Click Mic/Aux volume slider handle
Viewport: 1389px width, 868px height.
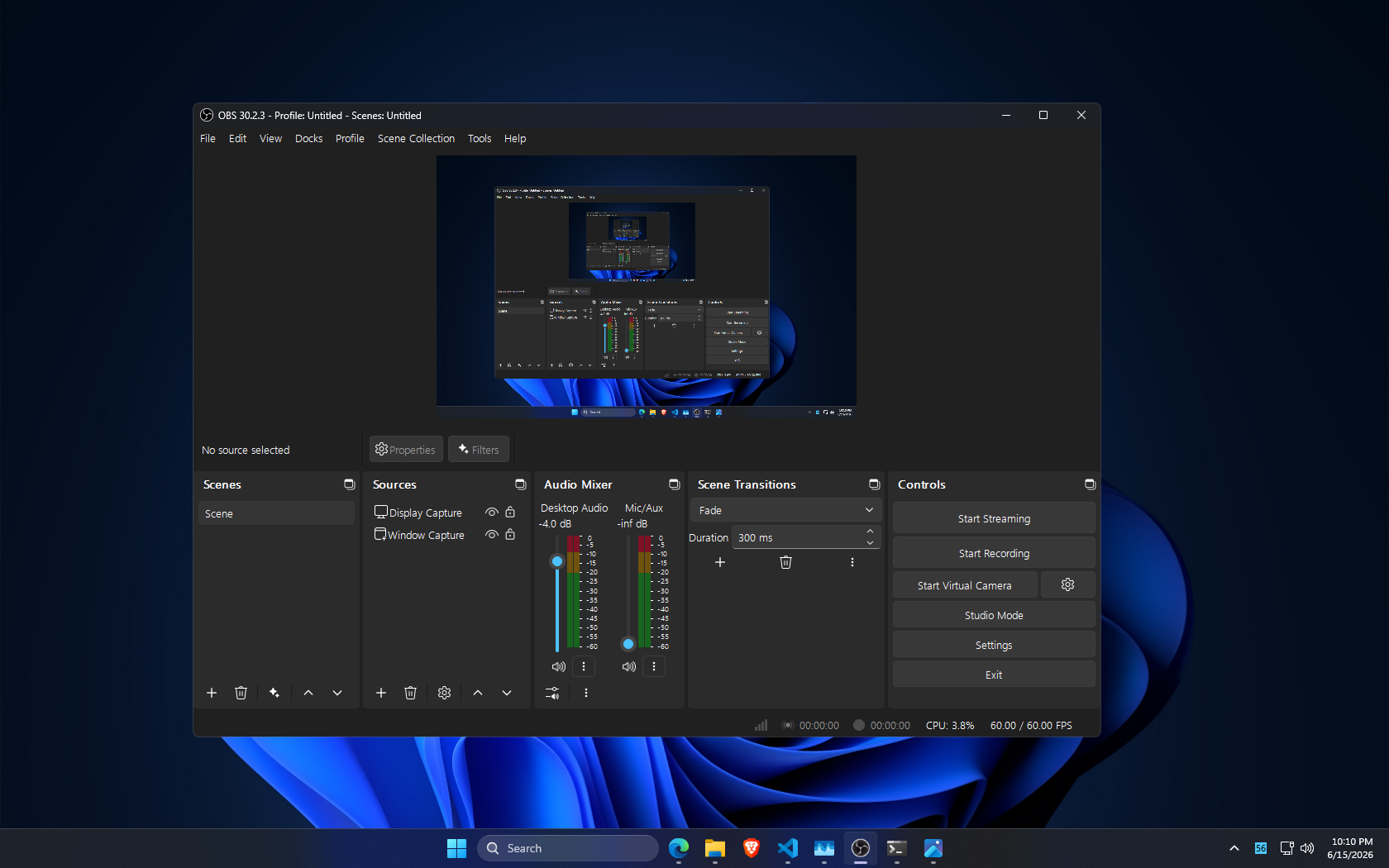click(628, 644)
